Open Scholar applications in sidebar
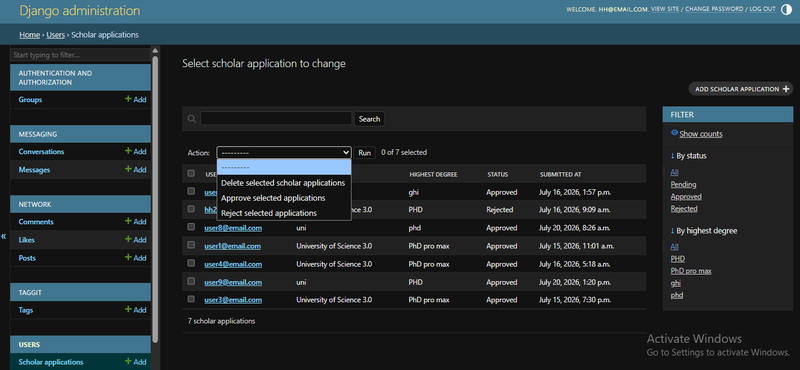This screenshot has width=800, height=370. point(51,362)
